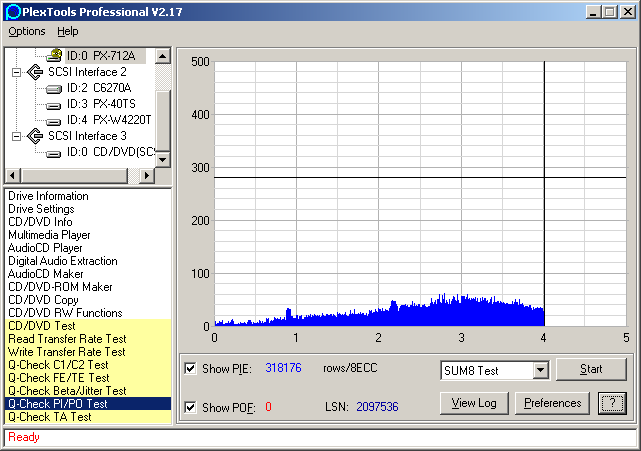Open CD/DVD Copy

point(43,300)
